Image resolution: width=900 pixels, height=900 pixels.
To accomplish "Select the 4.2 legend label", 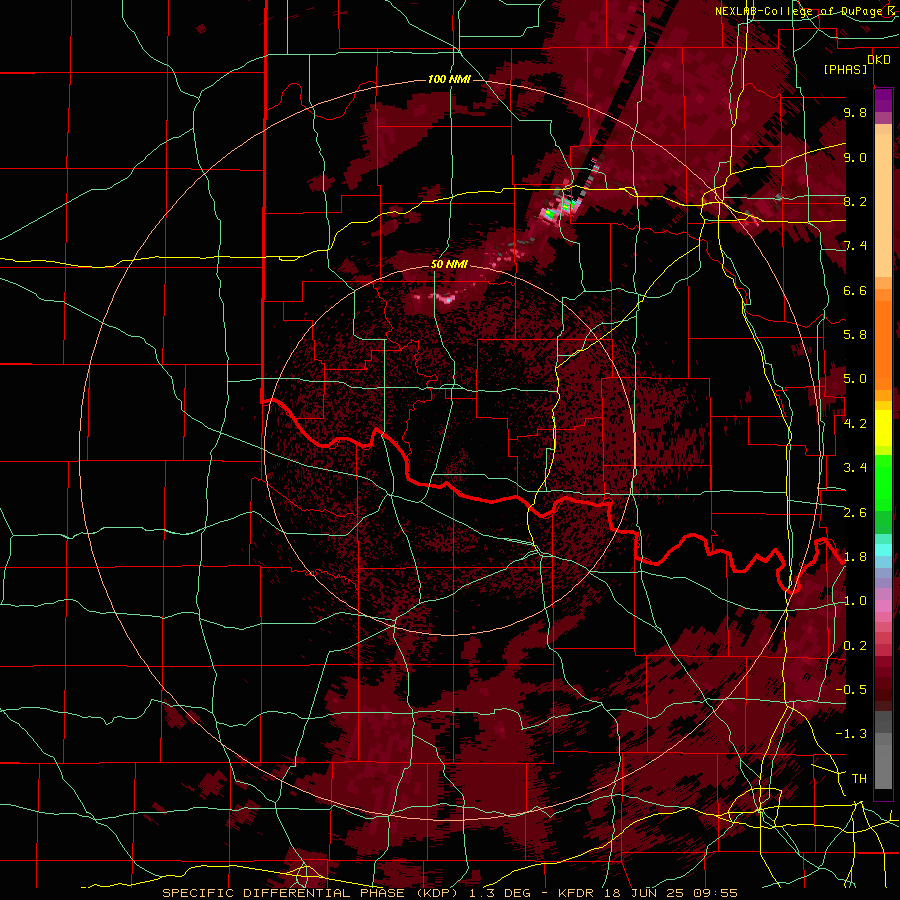I will (855, 424).
